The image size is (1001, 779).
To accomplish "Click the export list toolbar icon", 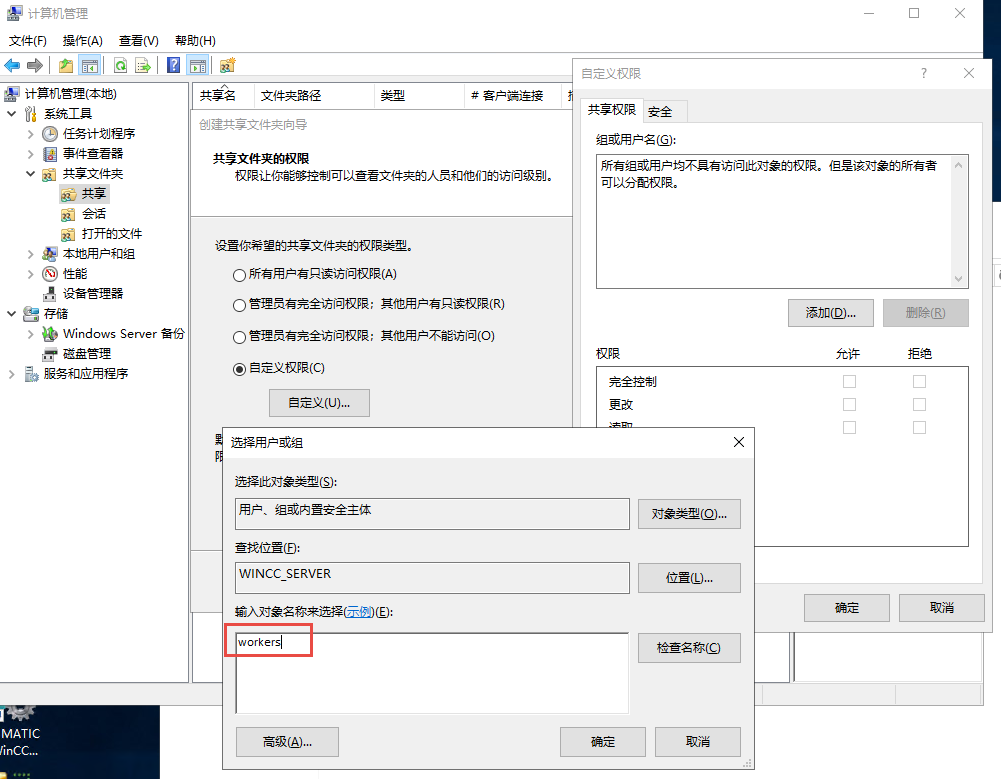I will pos(143,65).
